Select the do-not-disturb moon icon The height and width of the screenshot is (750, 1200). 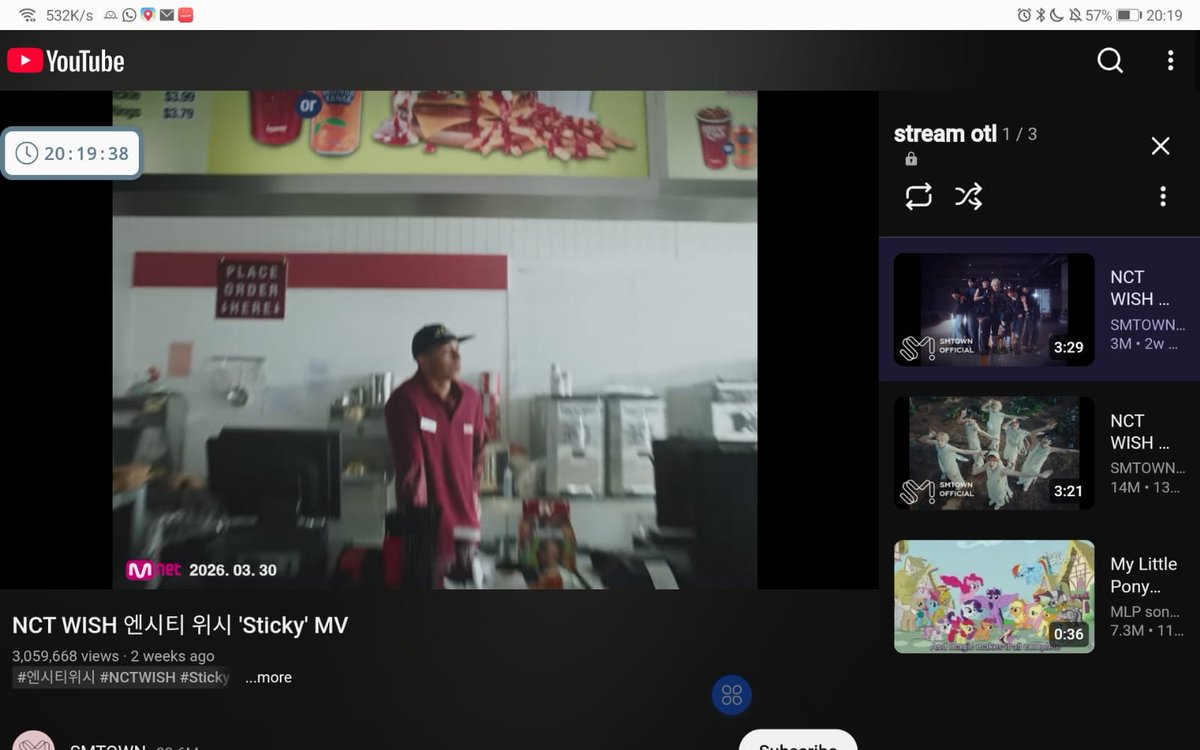coord(1057,15)
